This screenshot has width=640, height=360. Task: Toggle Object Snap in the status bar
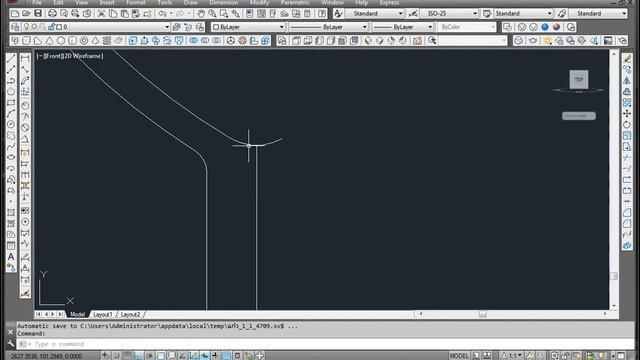pyautogui.click(x=160, y=356)
